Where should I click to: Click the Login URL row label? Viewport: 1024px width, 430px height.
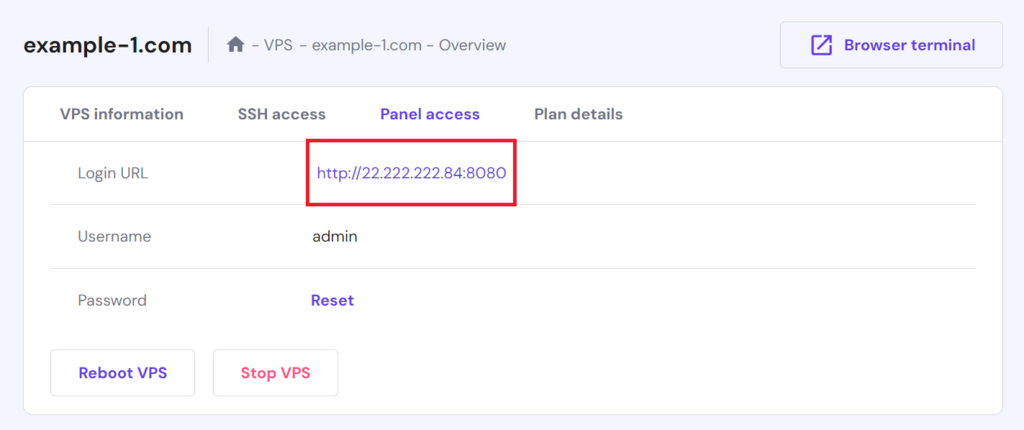113,173
